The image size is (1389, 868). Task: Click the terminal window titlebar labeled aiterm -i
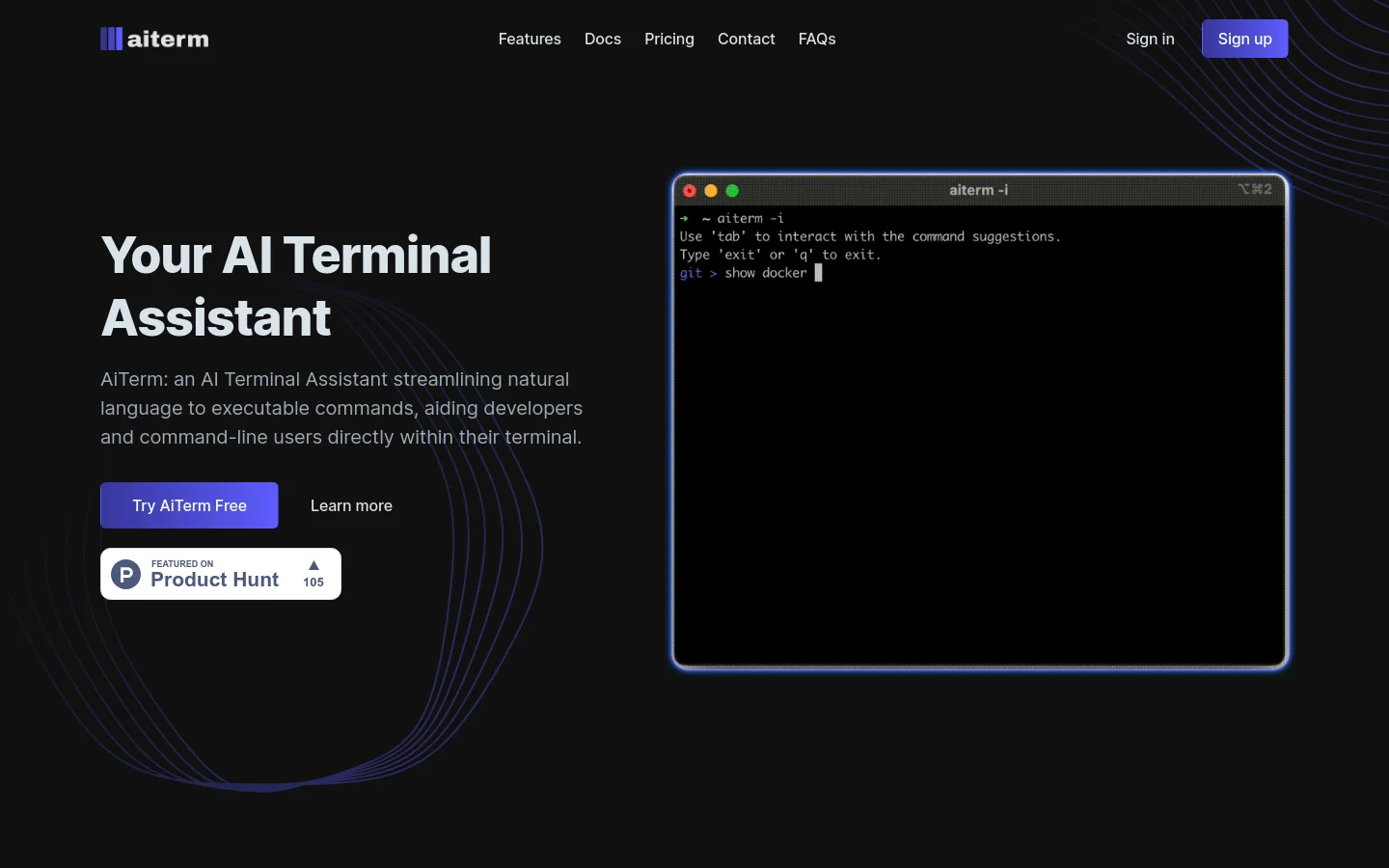tap(978, 190)
